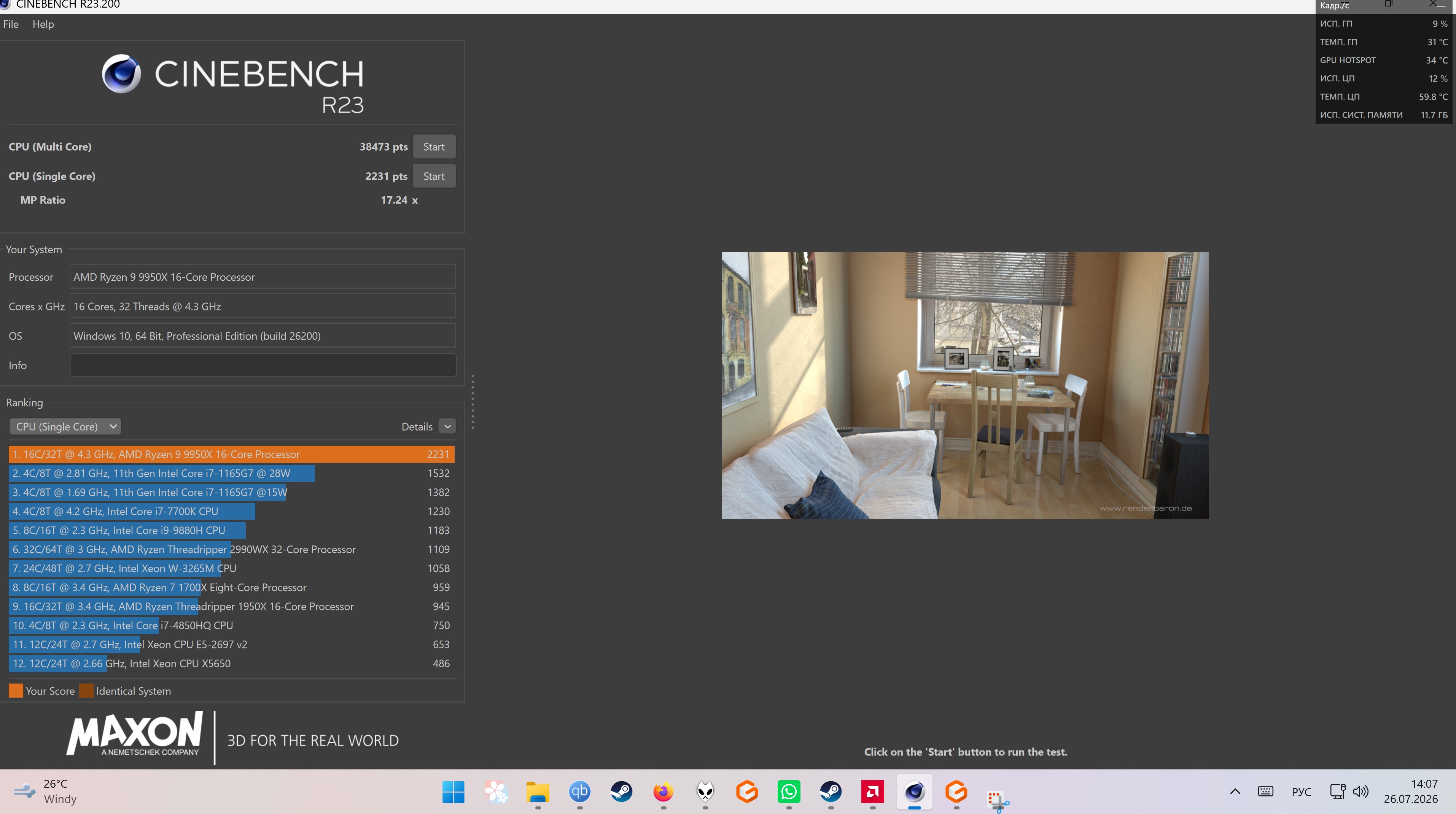Click the Cores x GHz field

coord(263,306)
